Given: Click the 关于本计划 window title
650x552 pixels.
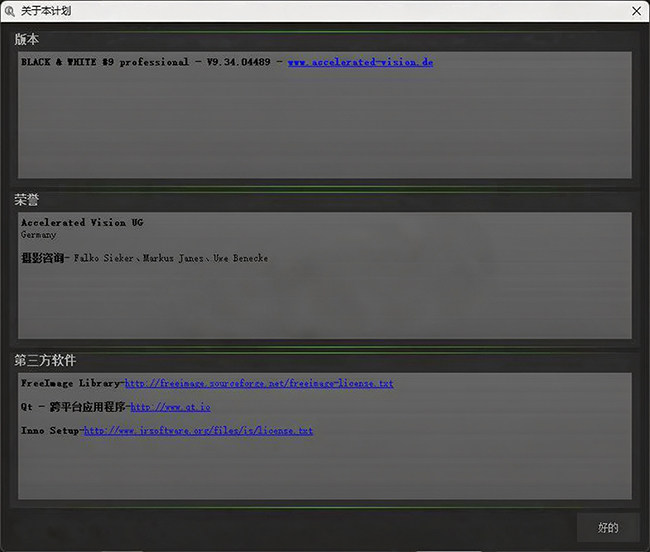Looking at the screenshot, I should click(46, 11).
